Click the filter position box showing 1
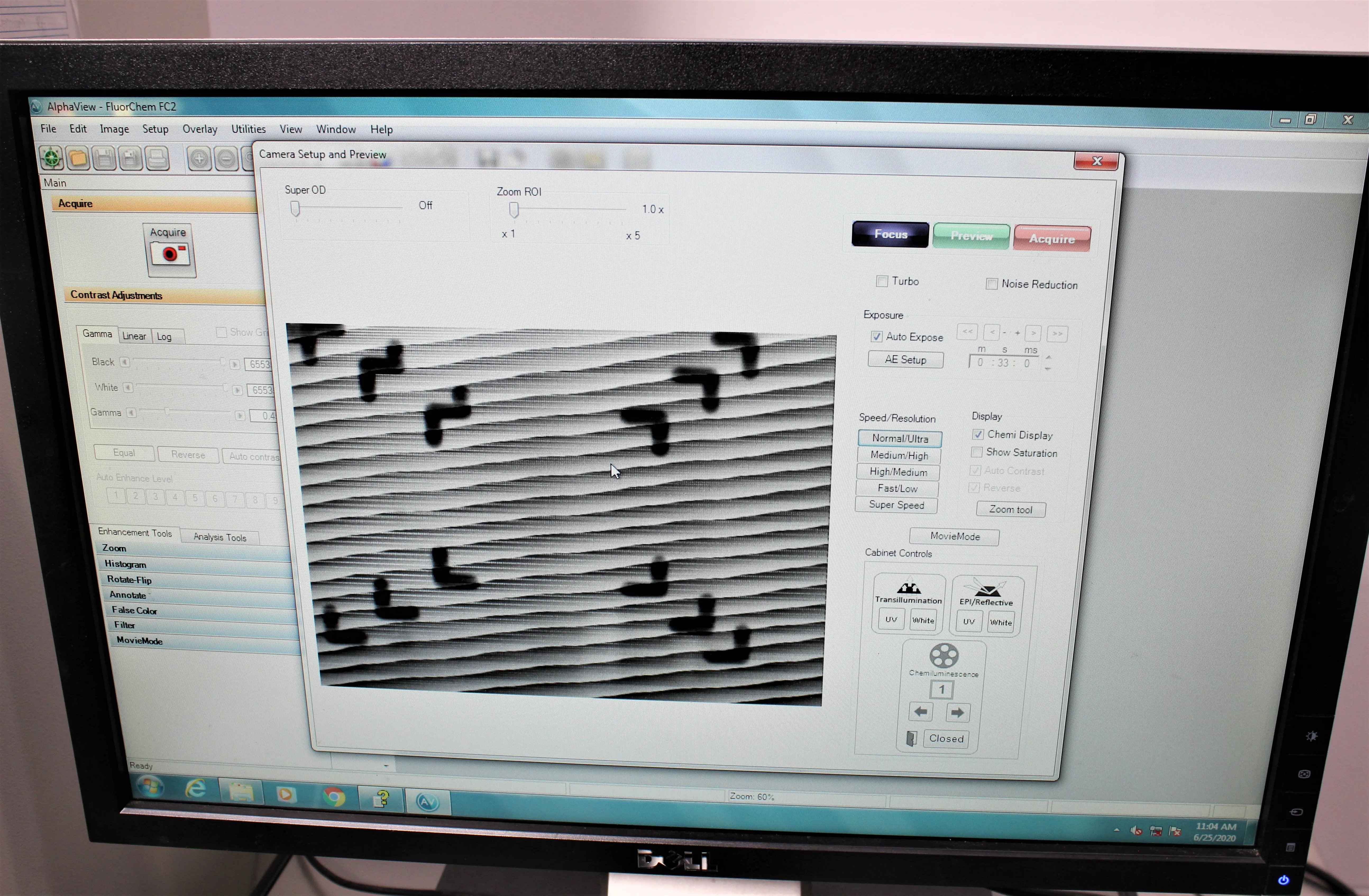The height and width of the screenshot is (896, 1369). pyautogui.click(x=942, y=689)
